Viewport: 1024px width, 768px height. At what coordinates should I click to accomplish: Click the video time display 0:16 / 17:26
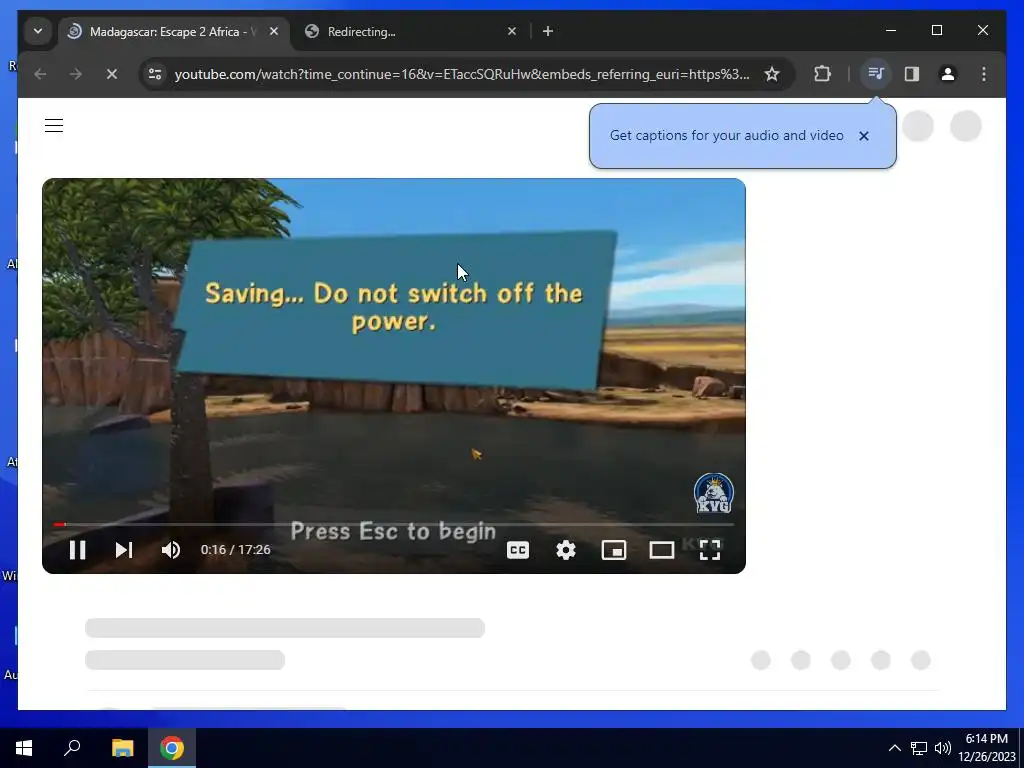click(x=235, y=550)
